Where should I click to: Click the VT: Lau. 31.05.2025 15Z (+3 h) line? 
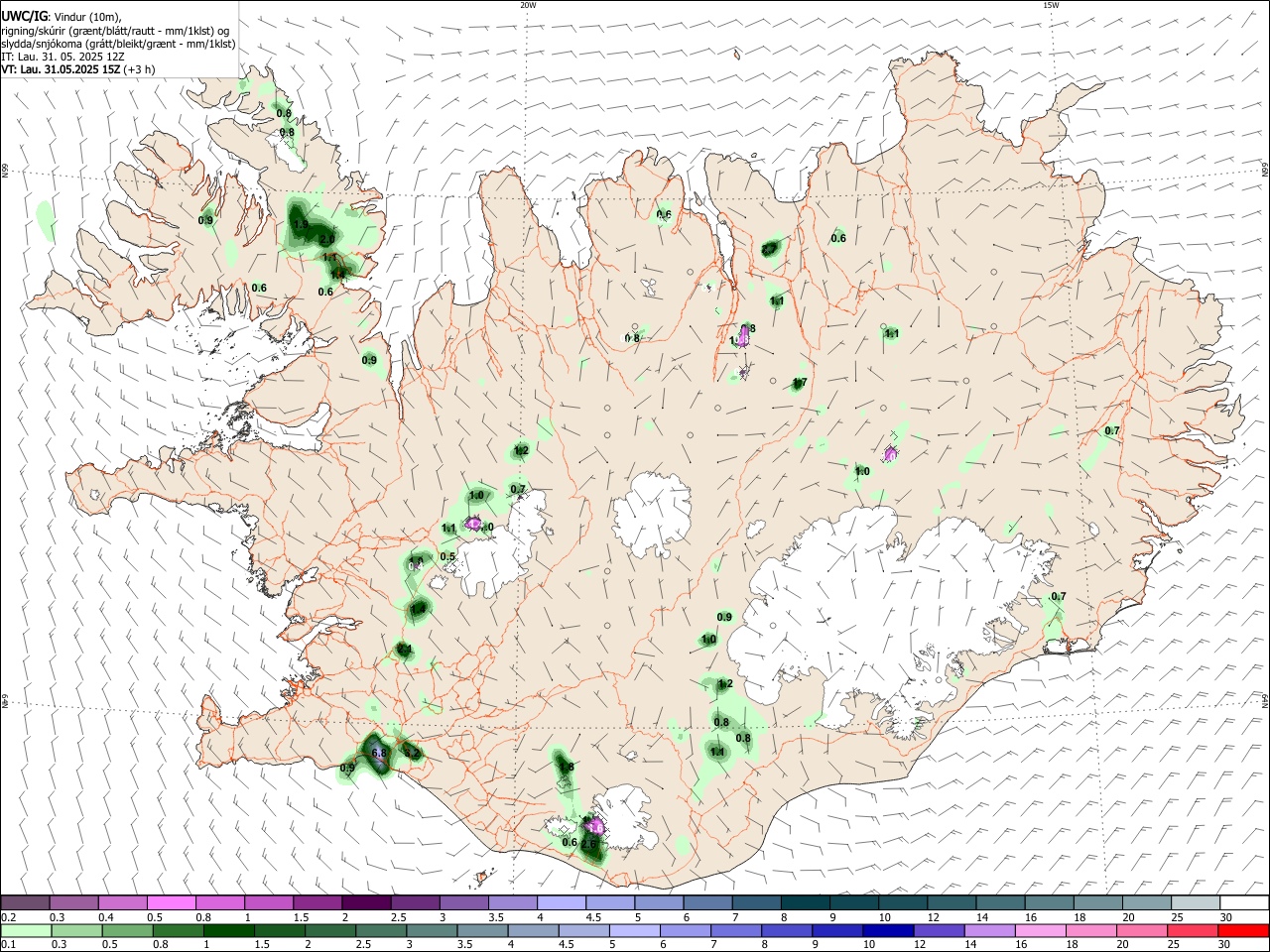(77, 69)
